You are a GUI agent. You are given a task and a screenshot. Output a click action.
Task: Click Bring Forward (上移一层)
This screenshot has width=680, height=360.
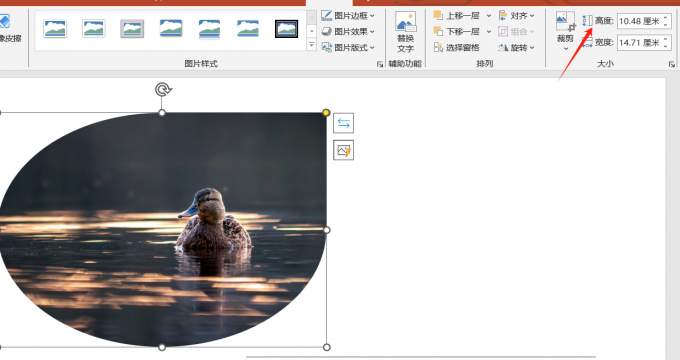tap(457, 16)
